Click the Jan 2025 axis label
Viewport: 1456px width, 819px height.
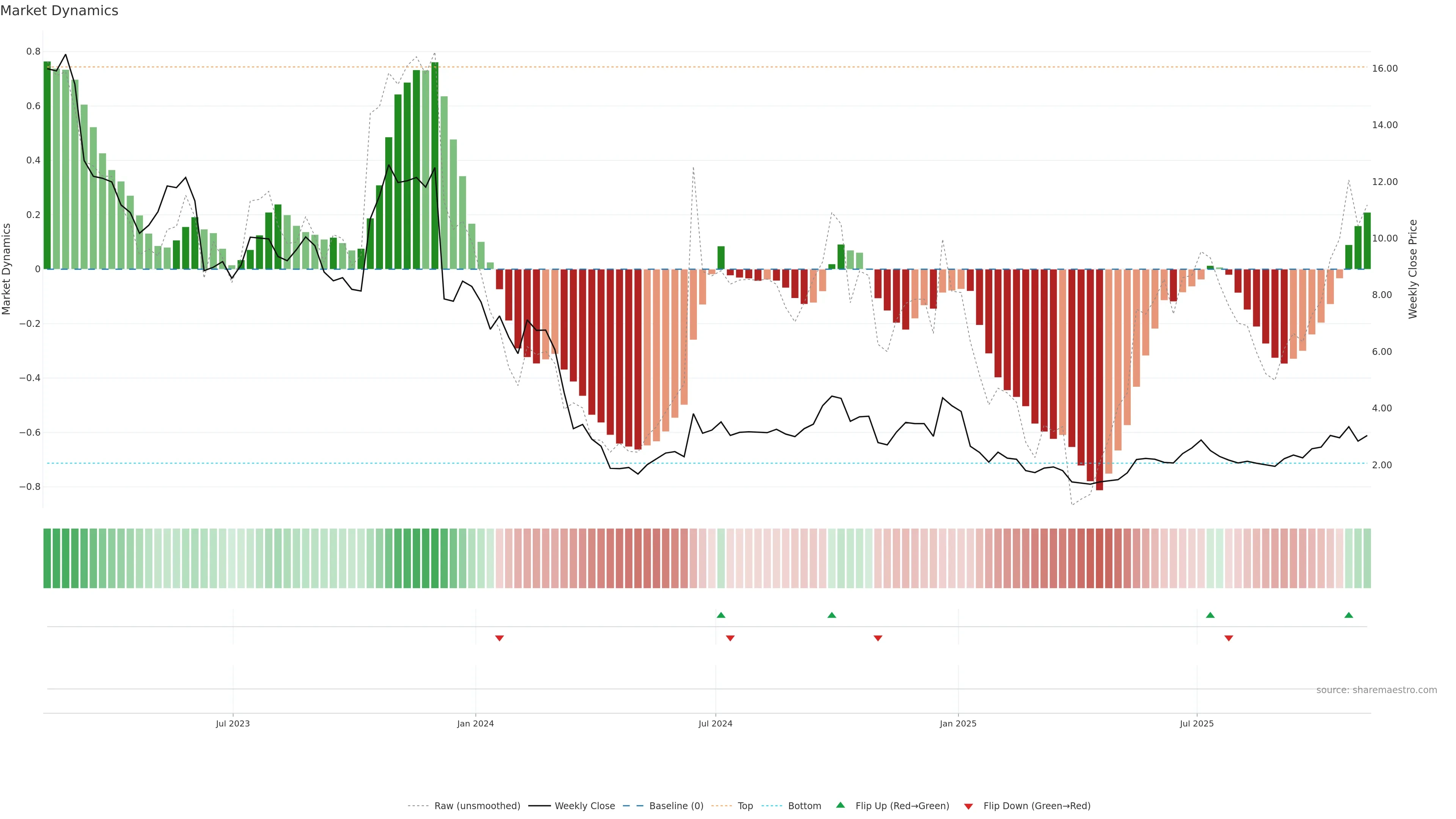point(958,723)
